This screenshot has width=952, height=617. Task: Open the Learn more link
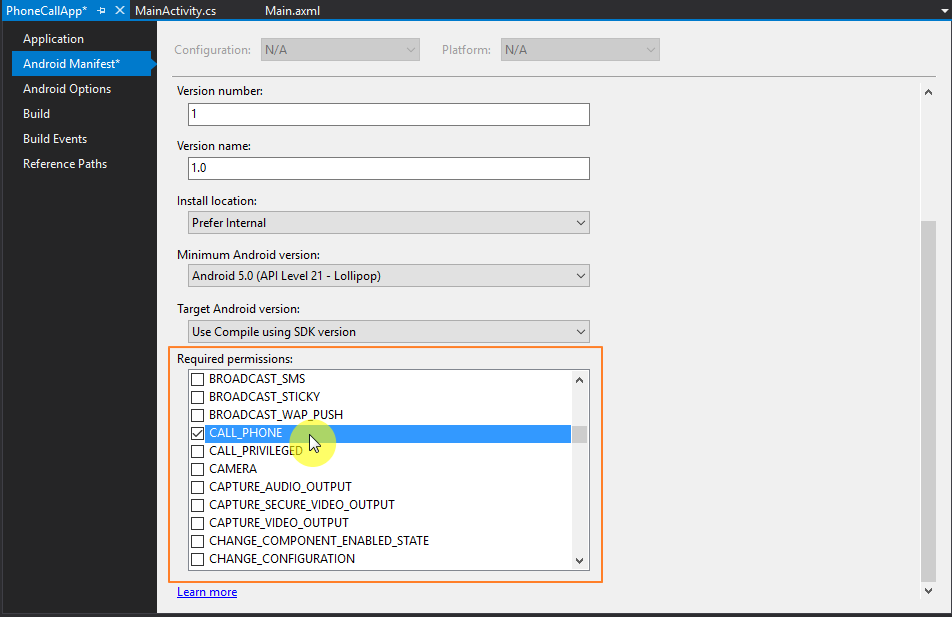tap(207, 591)
